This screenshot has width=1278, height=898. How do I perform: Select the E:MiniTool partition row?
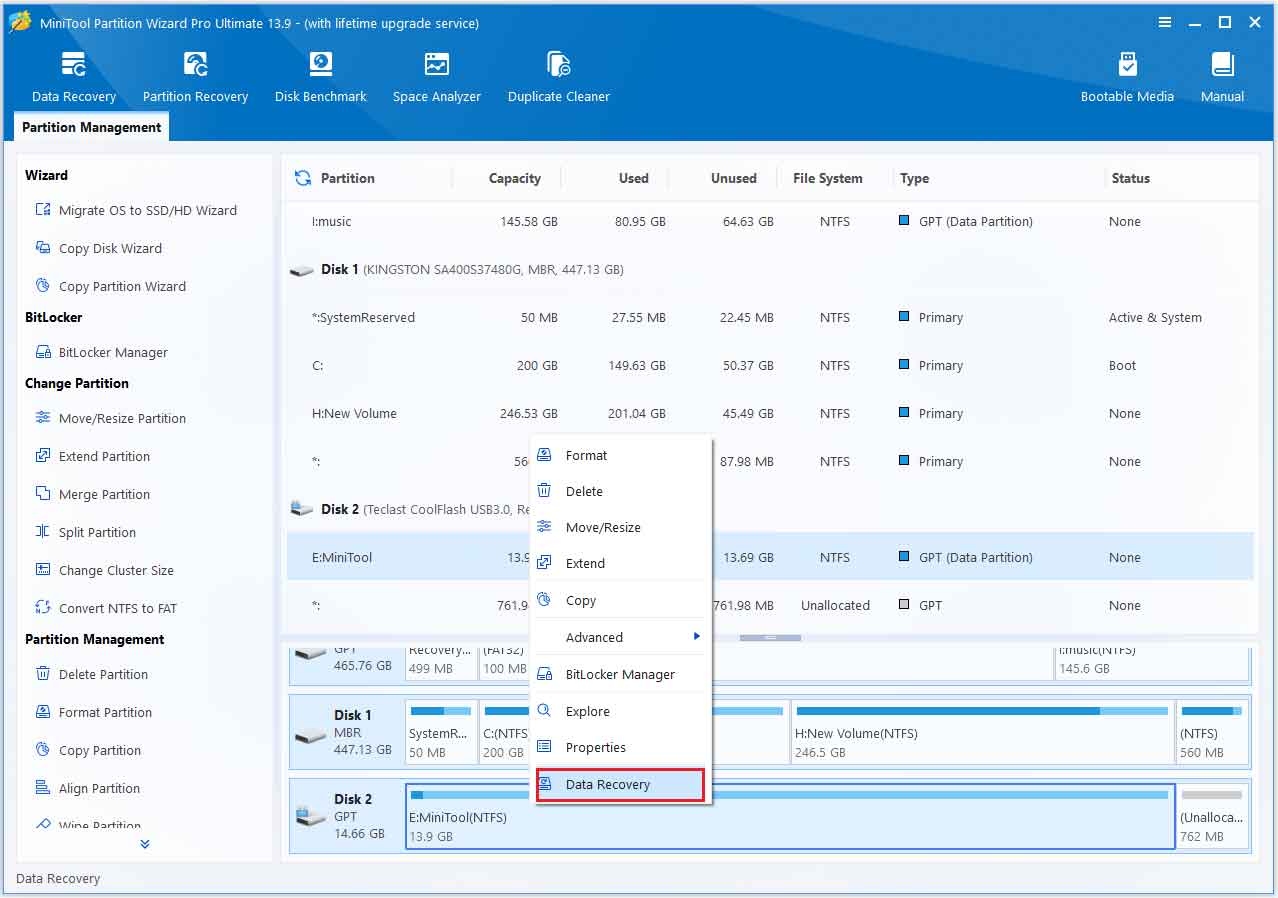[770, 557]
